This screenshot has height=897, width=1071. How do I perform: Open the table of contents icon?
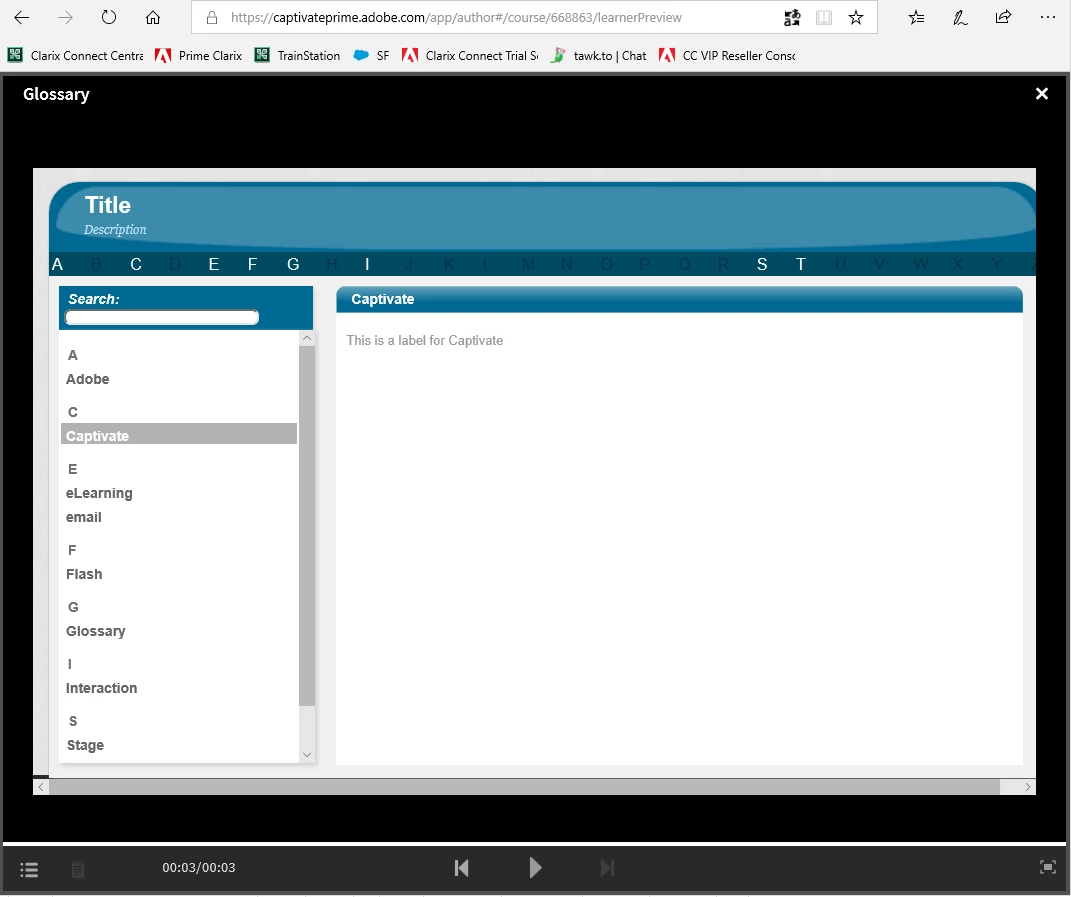29,869
